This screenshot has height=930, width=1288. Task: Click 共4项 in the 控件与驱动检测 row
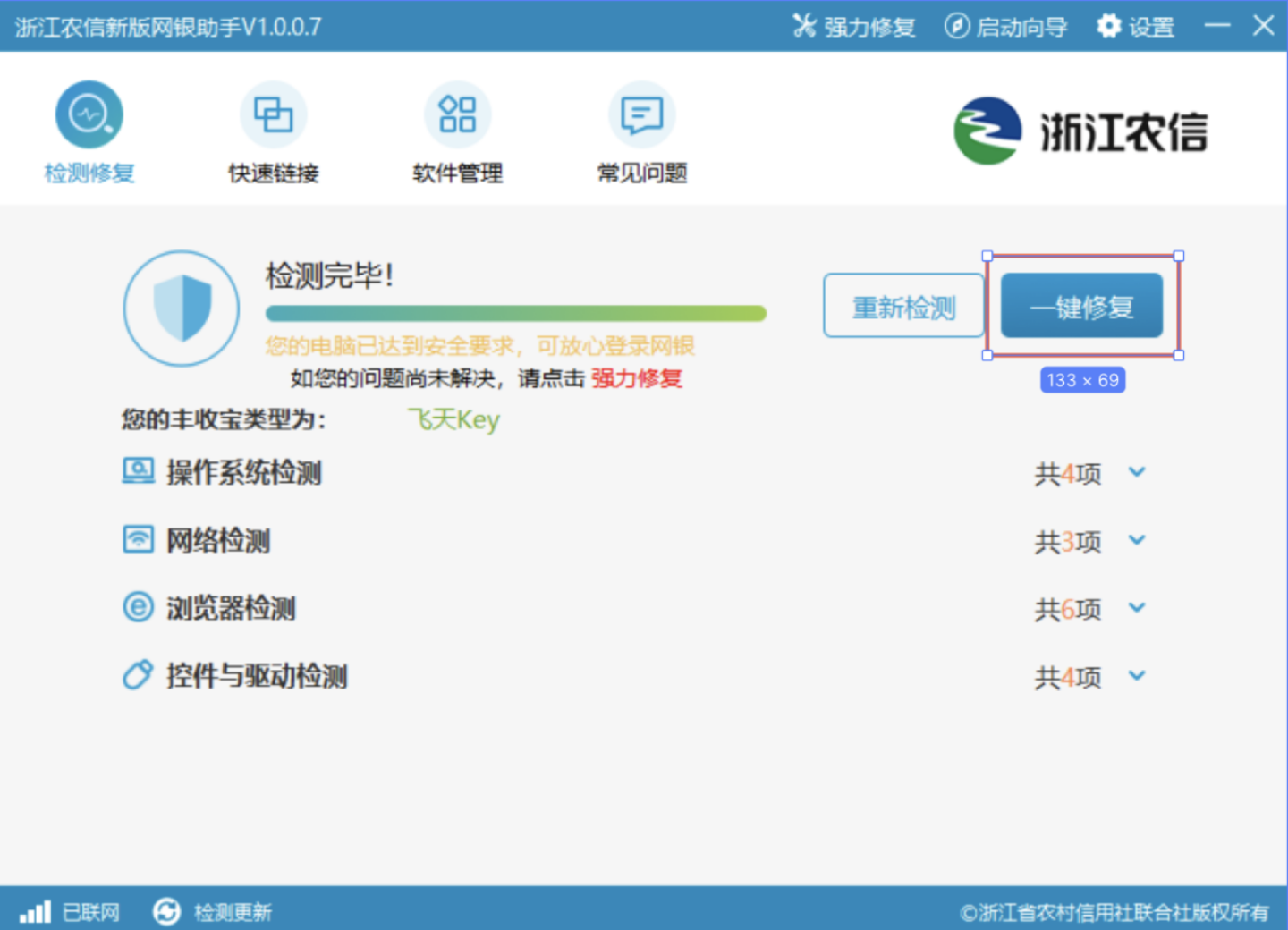1068,677
